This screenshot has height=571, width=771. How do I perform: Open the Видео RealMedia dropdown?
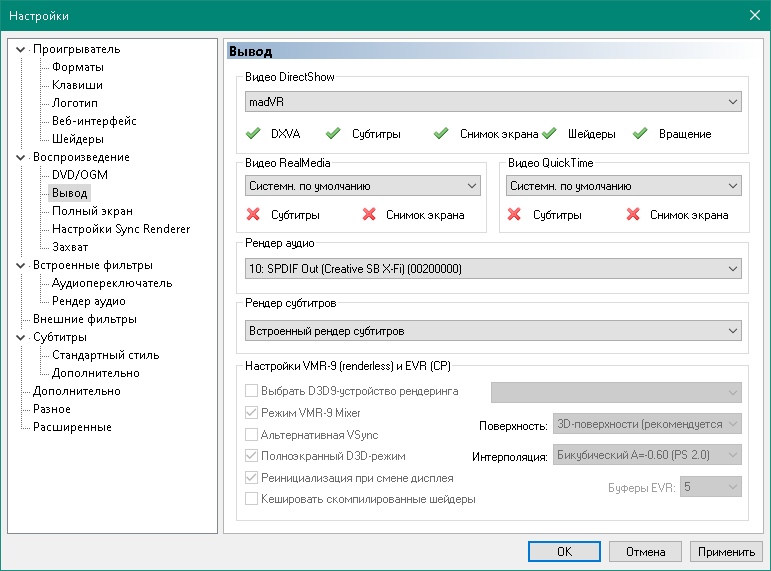[x=363, y=186]
